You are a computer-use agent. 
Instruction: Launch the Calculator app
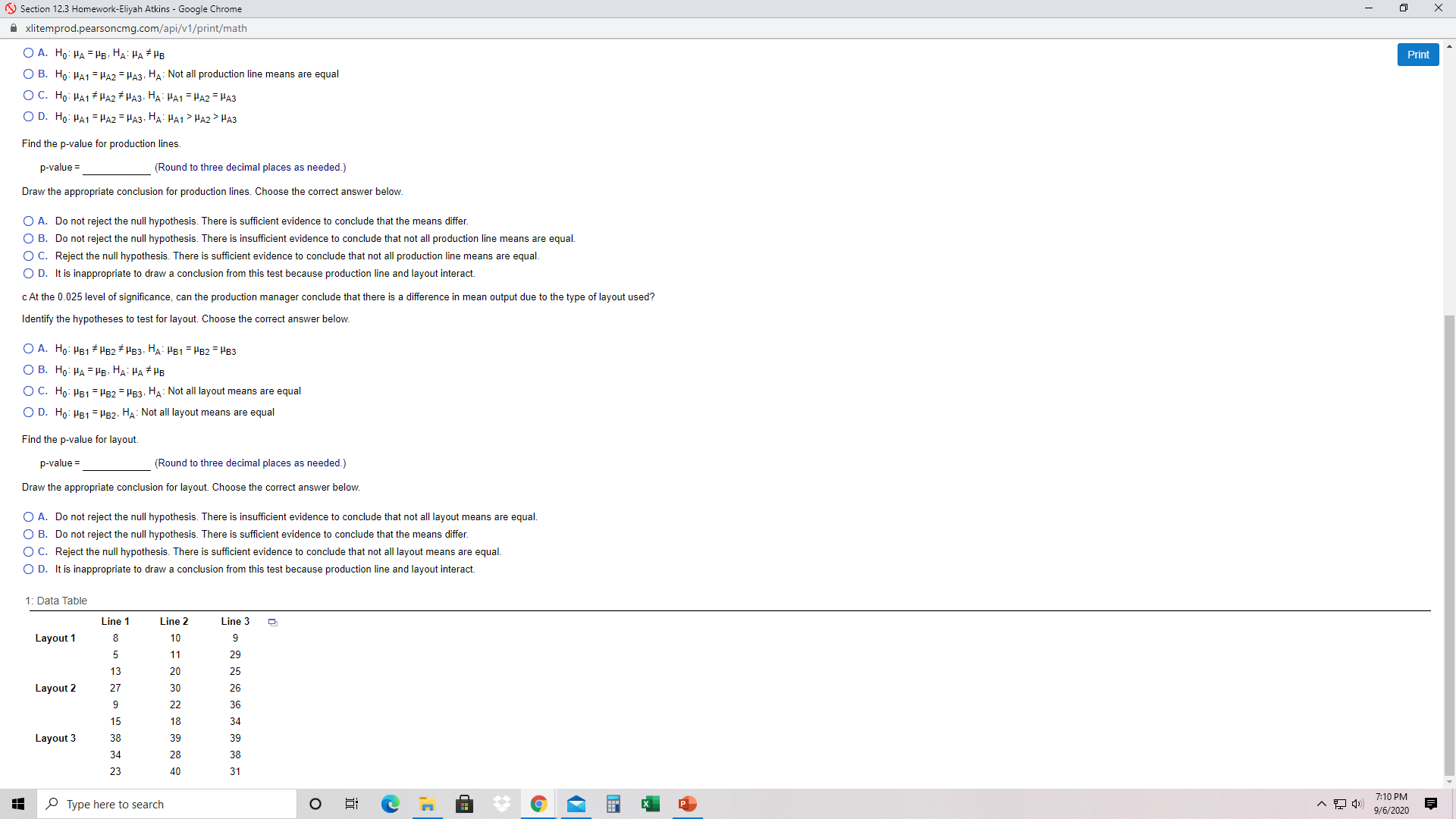pos(613,804)
